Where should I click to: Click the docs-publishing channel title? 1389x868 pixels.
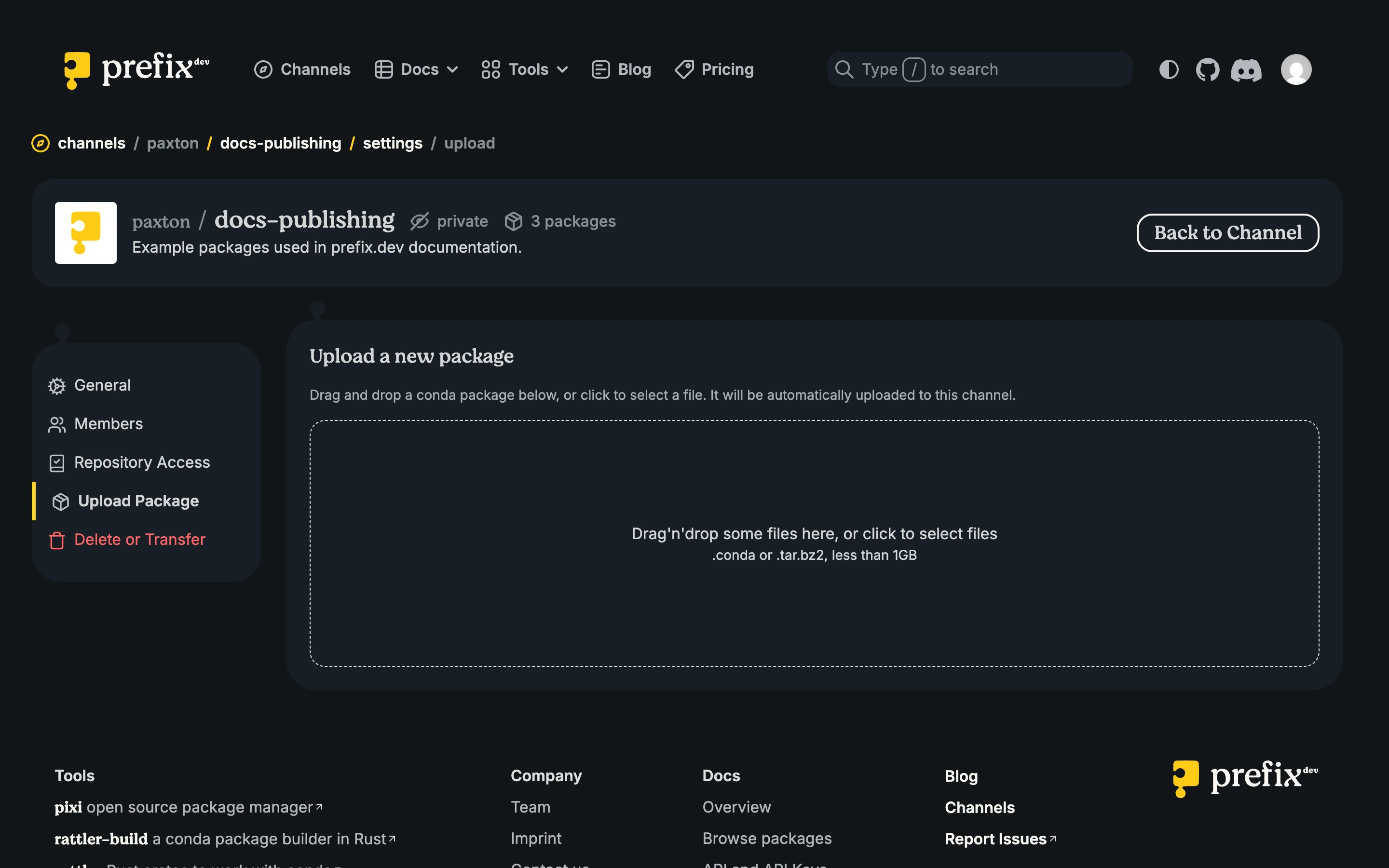[x=304, y=220]
